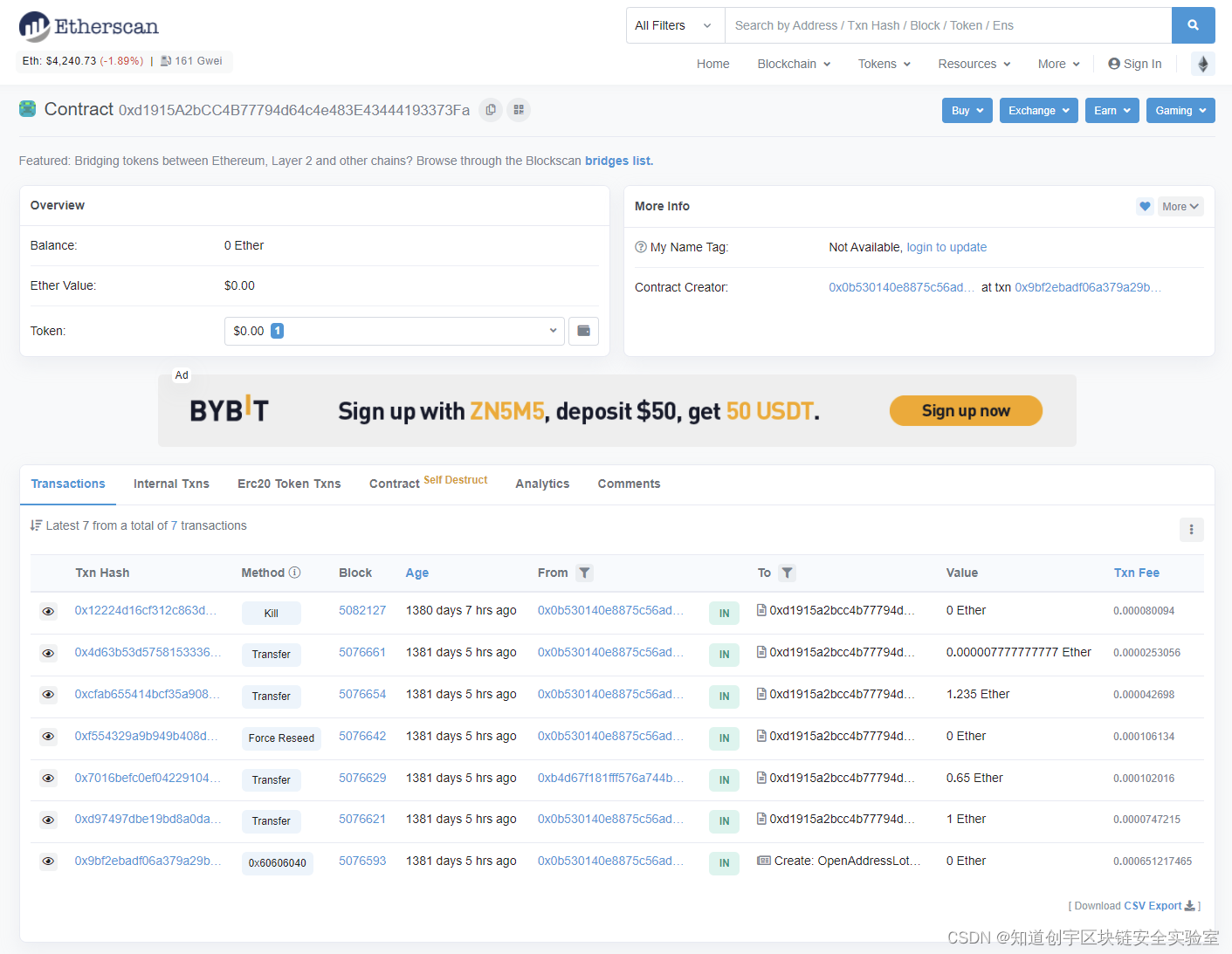The image size is (1232, 954).
Task: Open block 5082127
Action: [x=362, y=610]
